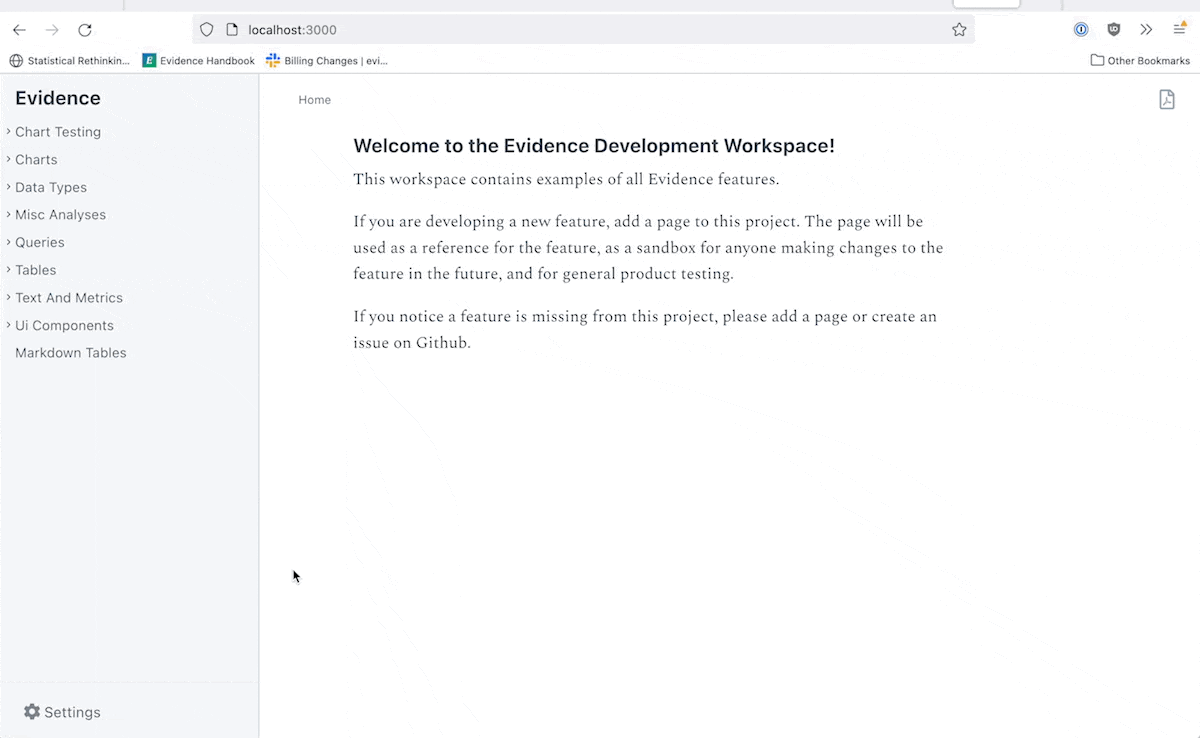Click the page info icon in address bar

point(232,30)
